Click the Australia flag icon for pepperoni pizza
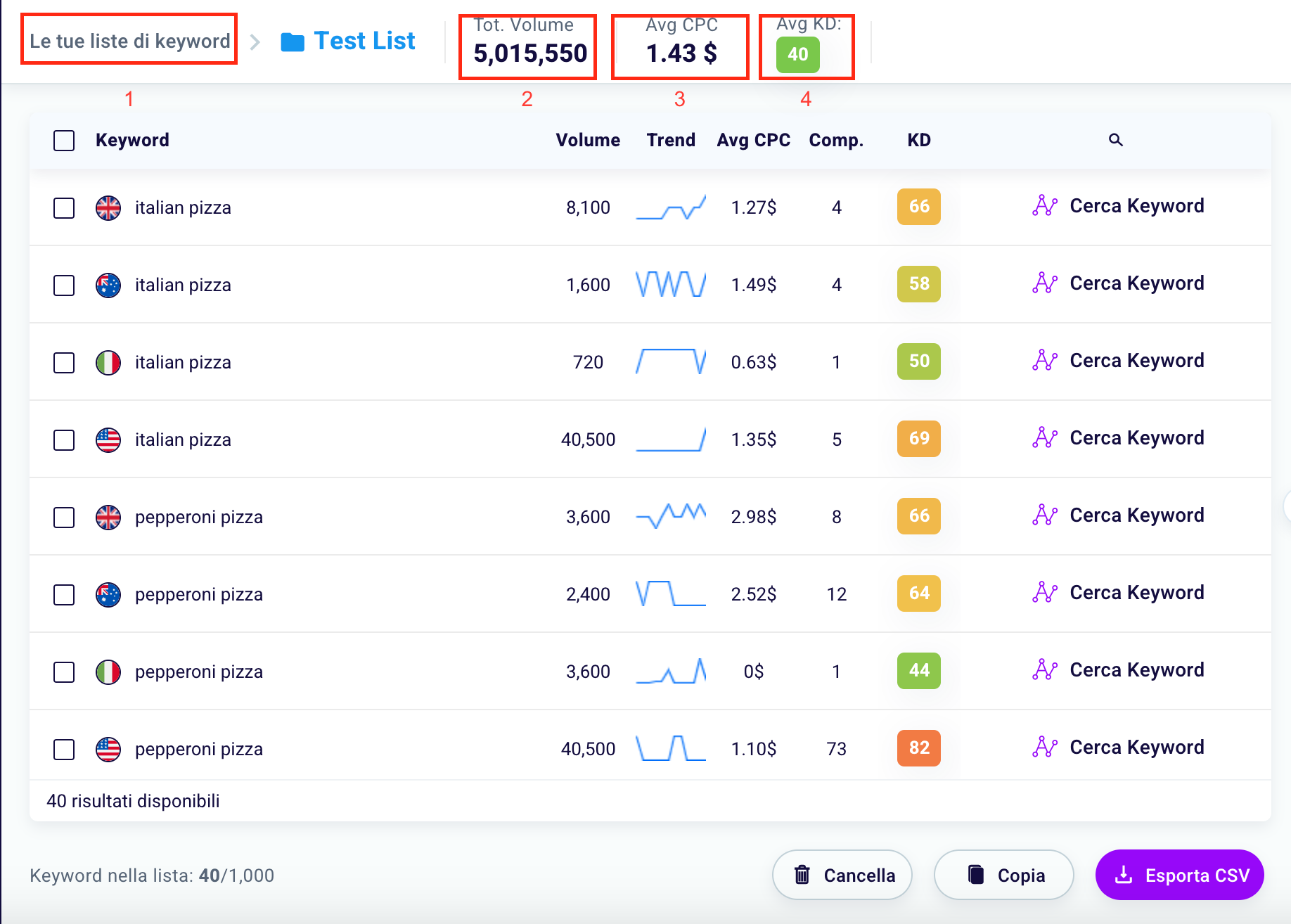 pyautogui.click(x=108, y=595)
